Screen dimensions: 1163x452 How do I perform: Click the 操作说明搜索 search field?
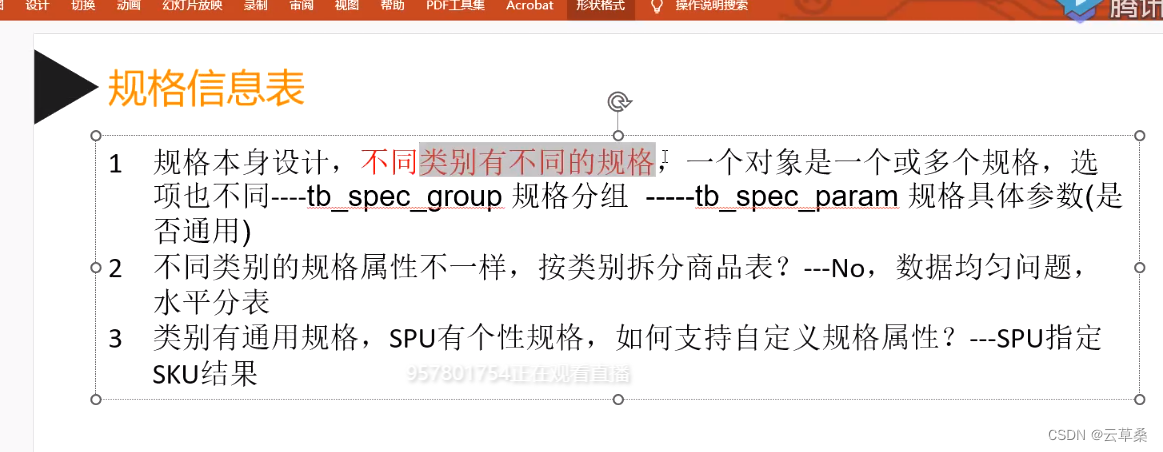[x=711, y=6]
